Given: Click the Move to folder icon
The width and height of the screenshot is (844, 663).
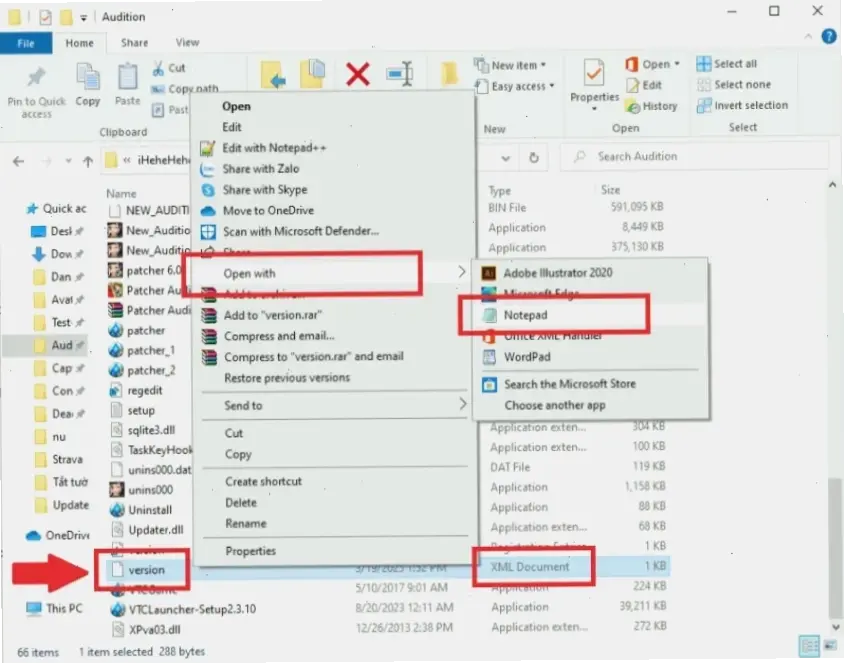Looking at the screenshot, I should click(x=273, y=74).
